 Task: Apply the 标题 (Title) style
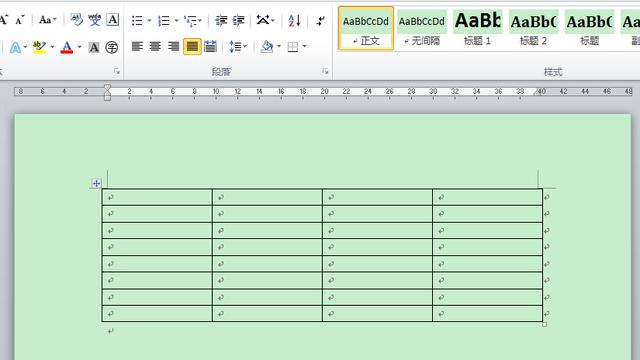pos(589,28)
